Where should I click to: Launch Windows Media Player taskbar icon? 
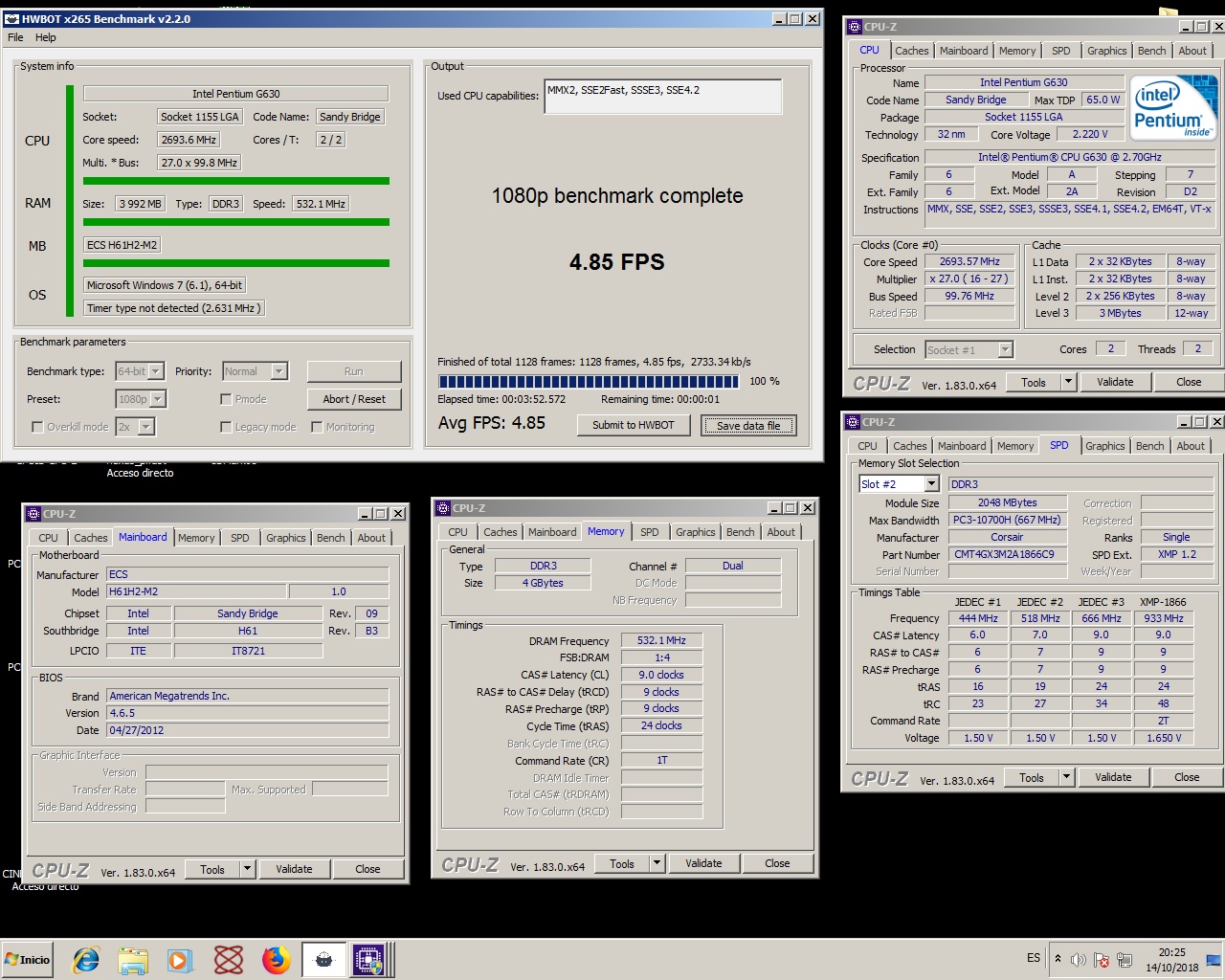(180, 959)
